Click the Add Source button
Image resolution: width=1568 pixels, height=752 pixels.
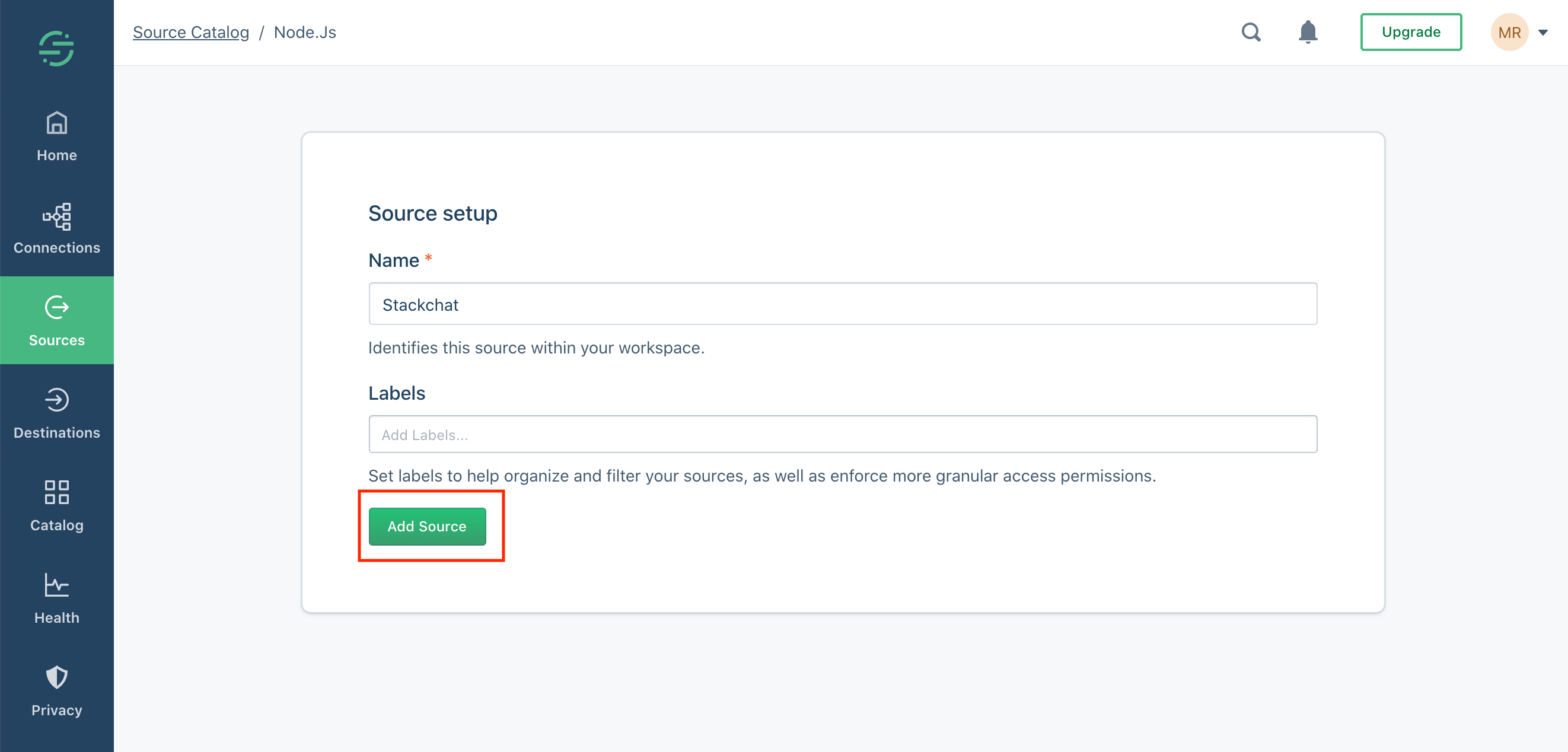click(x=427, y=526)
